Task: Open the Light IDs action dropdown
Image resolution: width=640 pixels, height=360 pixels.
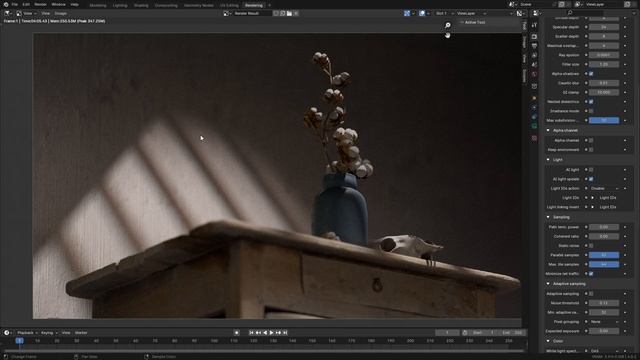Action: pos(604,189)
